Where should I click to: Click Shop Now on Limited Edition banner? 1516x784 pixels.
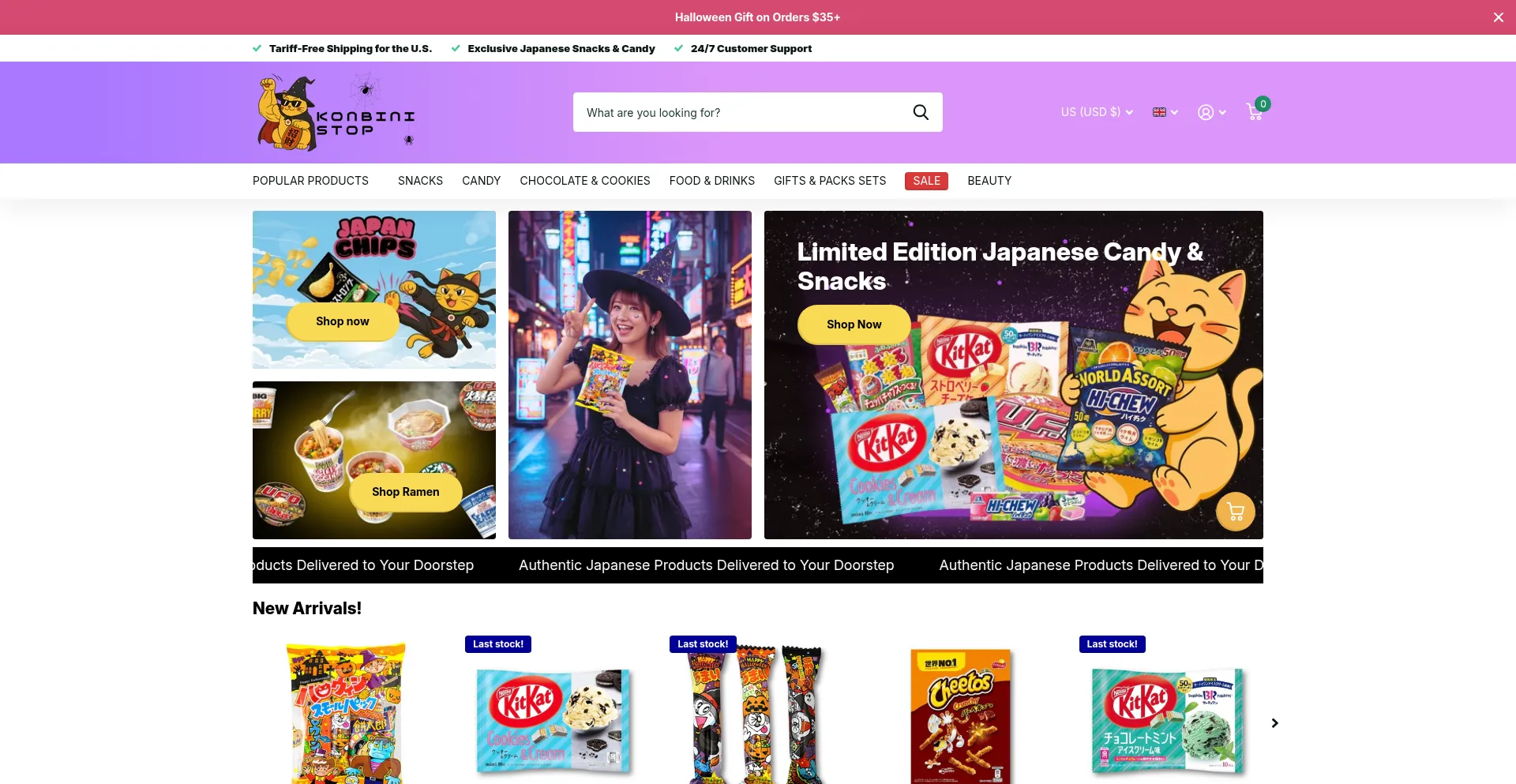(854, 324)
